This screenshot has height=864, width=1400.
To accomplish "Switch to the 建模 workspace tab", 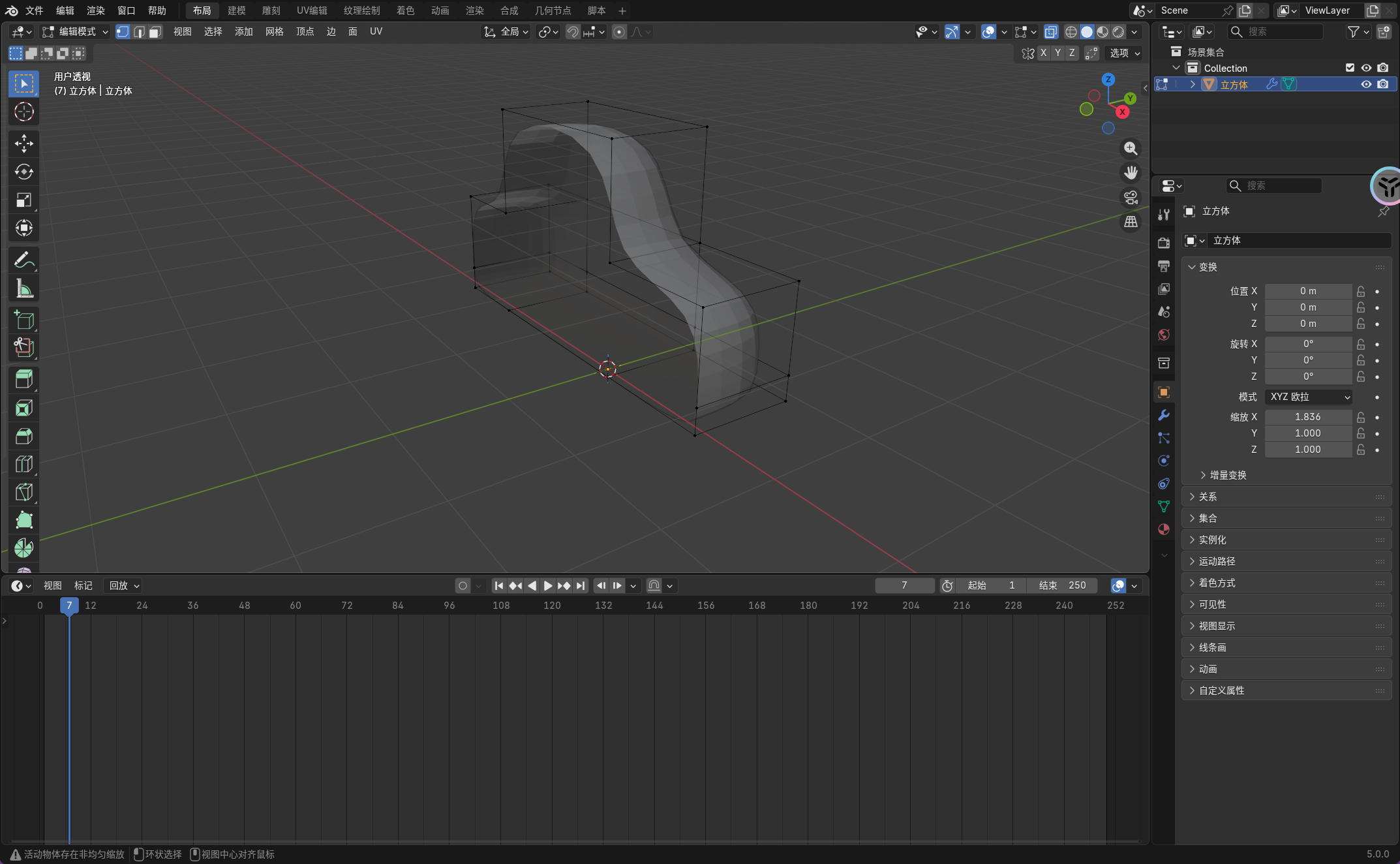I will tap(236, 10).
